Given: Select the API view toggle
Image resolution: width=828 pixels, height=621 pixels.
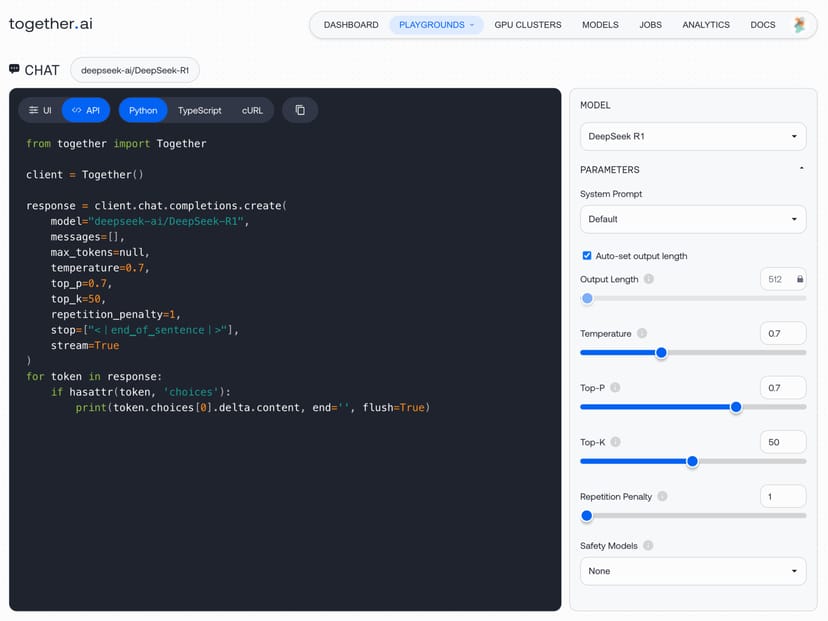Looking at the screenshot, I should 86,110.
